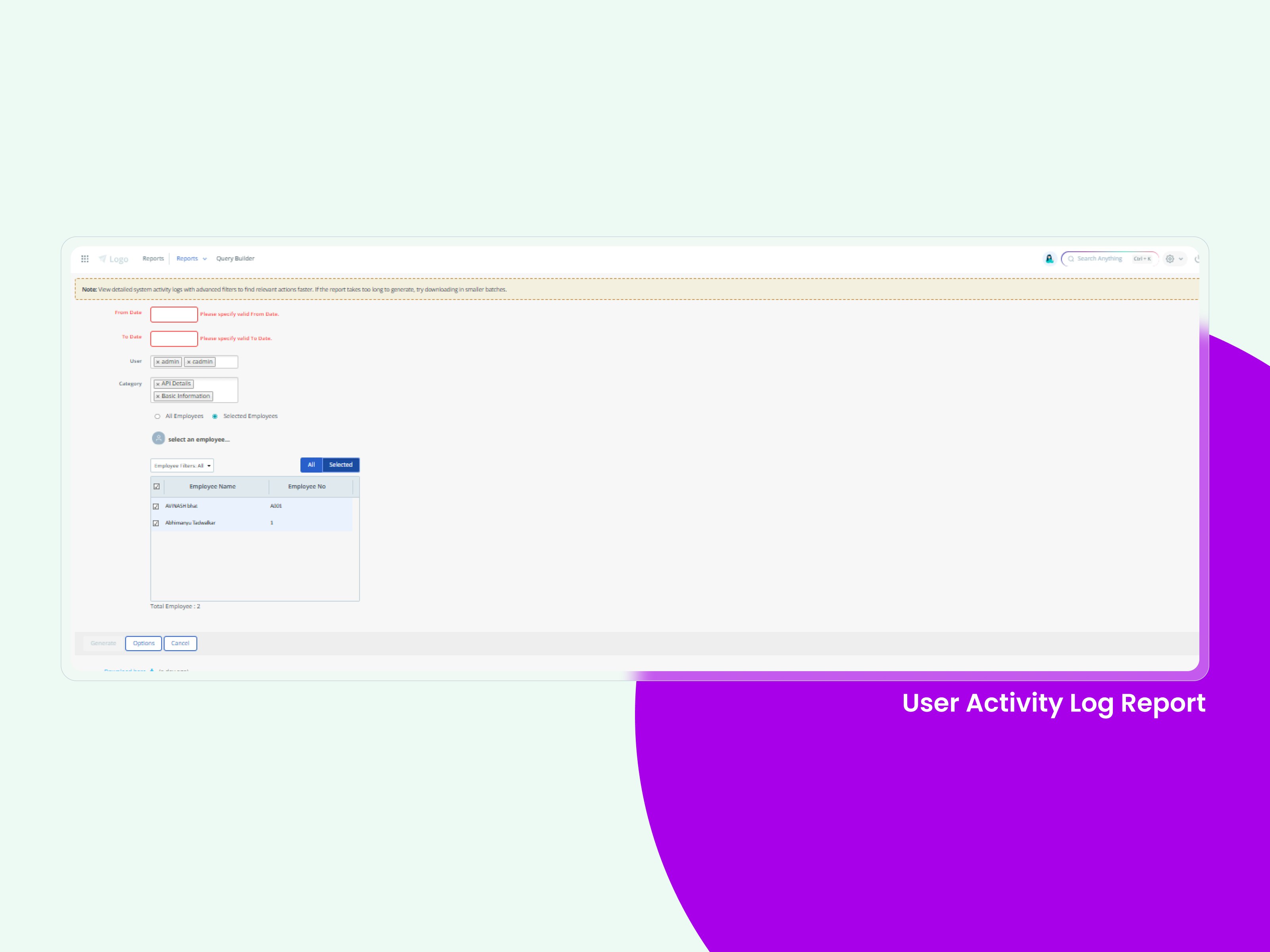Image resolution: width=1270 pixels, height=952 pixels.
Task: Click the power logout icon
Action: coord(1197,259)
